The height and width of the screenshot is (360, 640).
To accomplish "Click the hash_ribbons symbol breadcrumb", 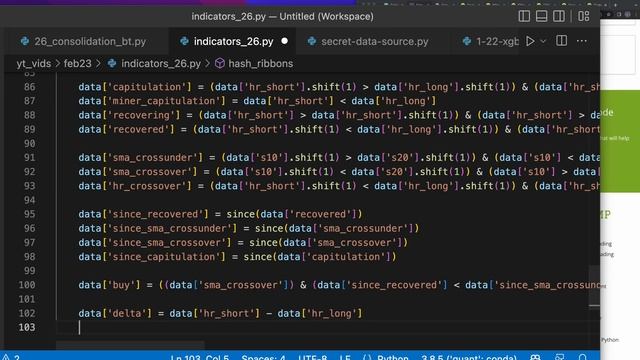I will click(x=260, y=64).
